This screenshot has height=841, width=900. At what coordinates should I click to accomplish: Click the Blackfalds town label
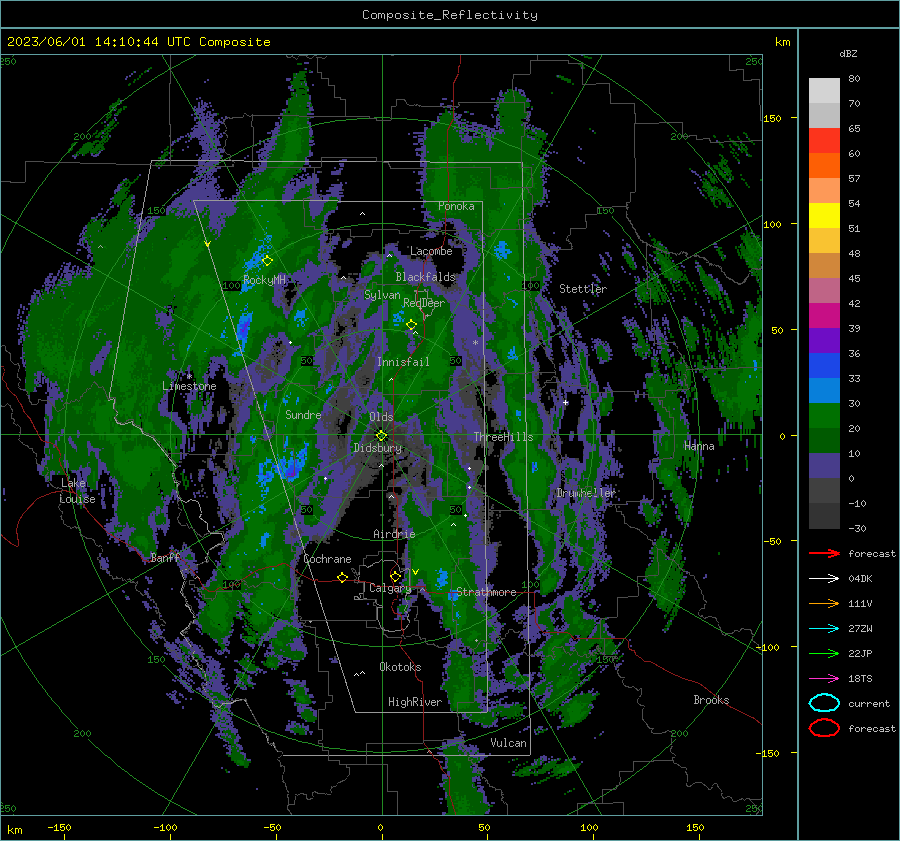click(x=425, y=277)
